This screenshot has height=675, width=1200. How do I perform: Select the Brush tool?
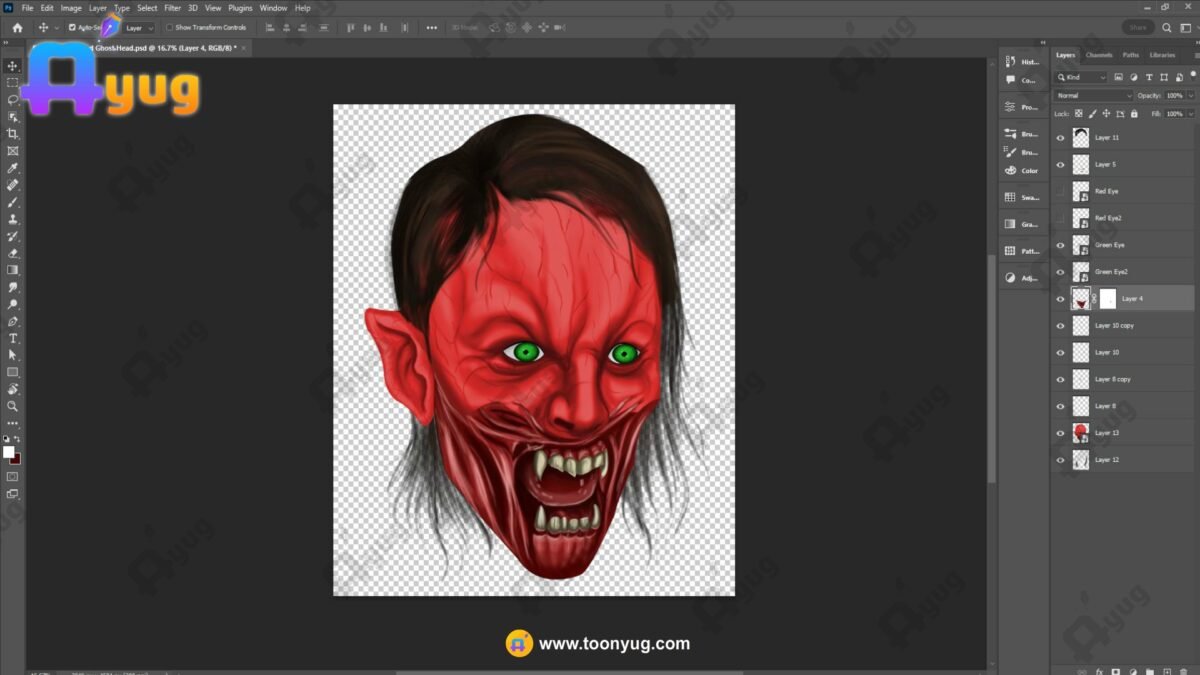(13, 202)
